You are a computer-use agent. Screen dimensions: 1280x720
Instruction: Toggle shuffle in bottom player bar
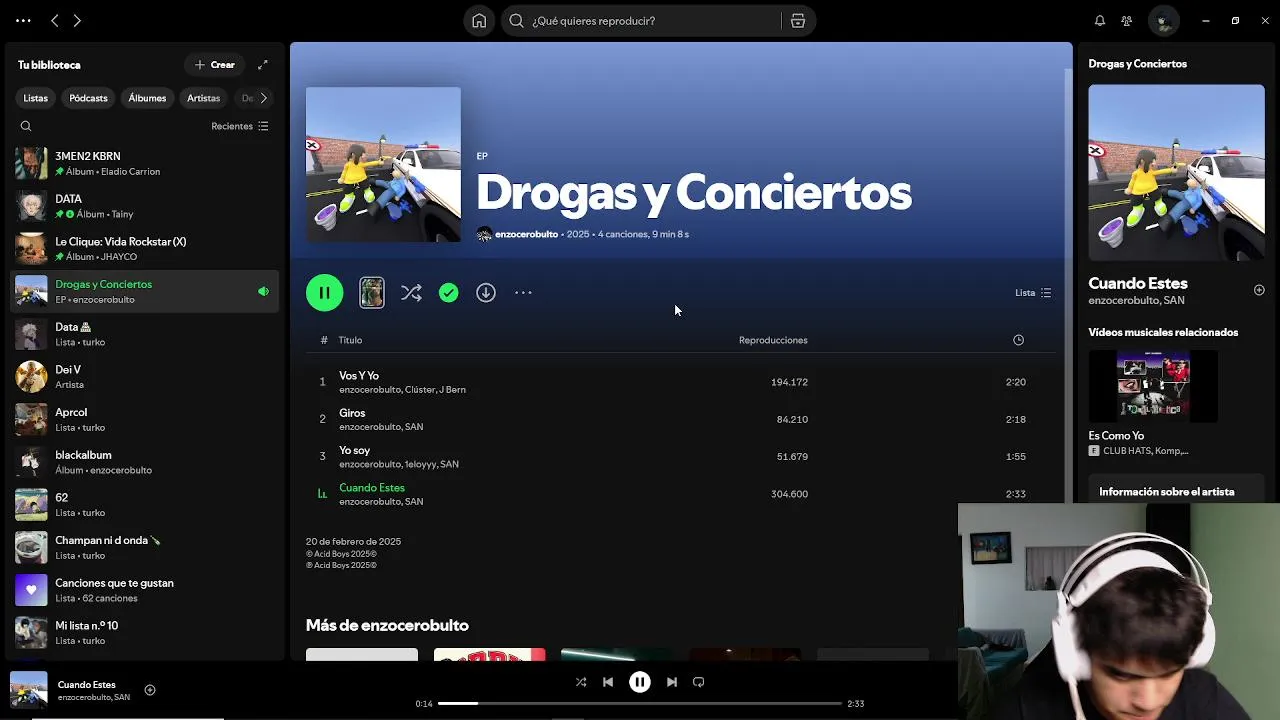[581, 682]
